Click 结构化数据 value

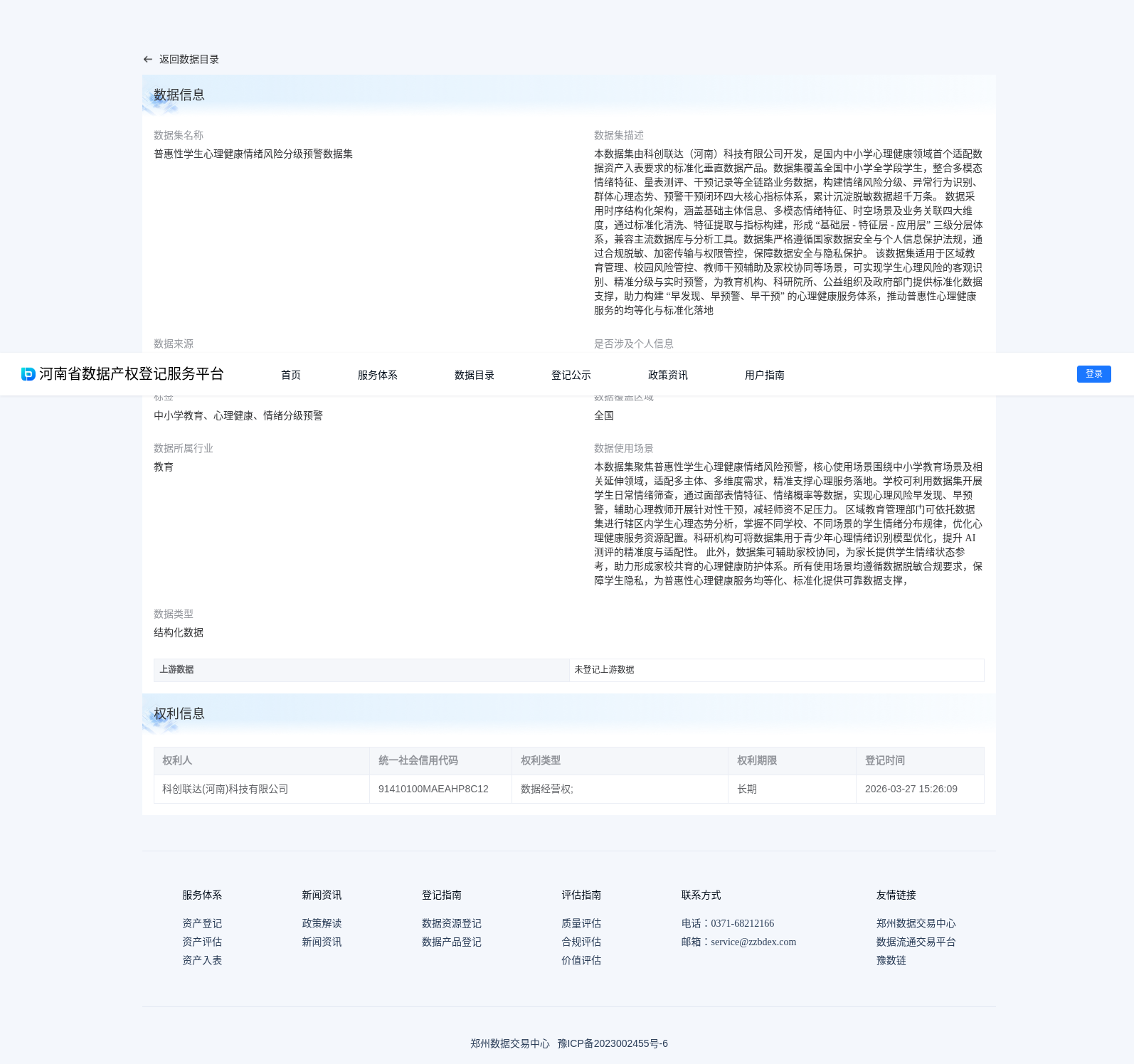tap(179, 632)
